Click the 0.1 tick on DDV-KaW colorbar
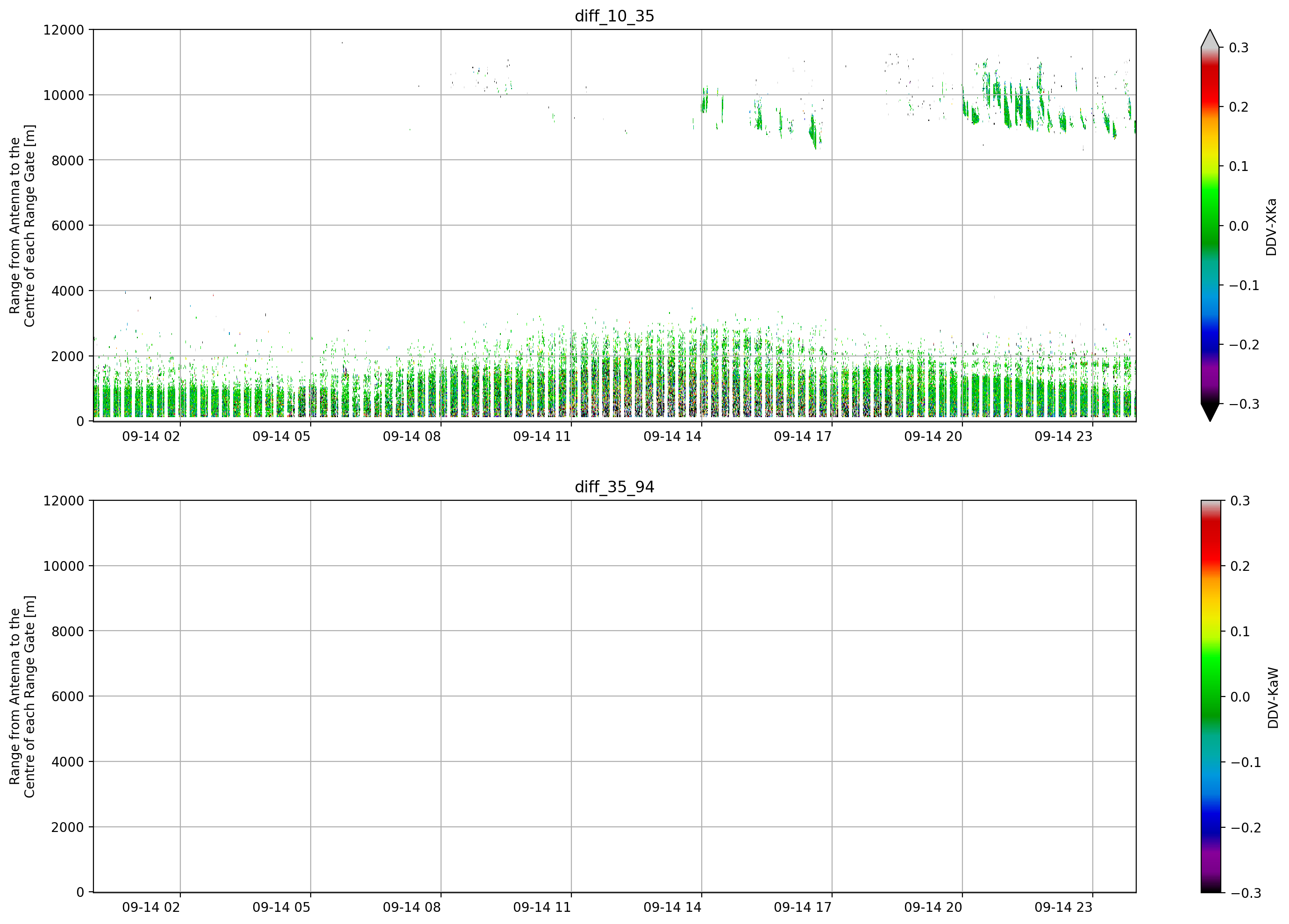 (x=1240, y=632)
